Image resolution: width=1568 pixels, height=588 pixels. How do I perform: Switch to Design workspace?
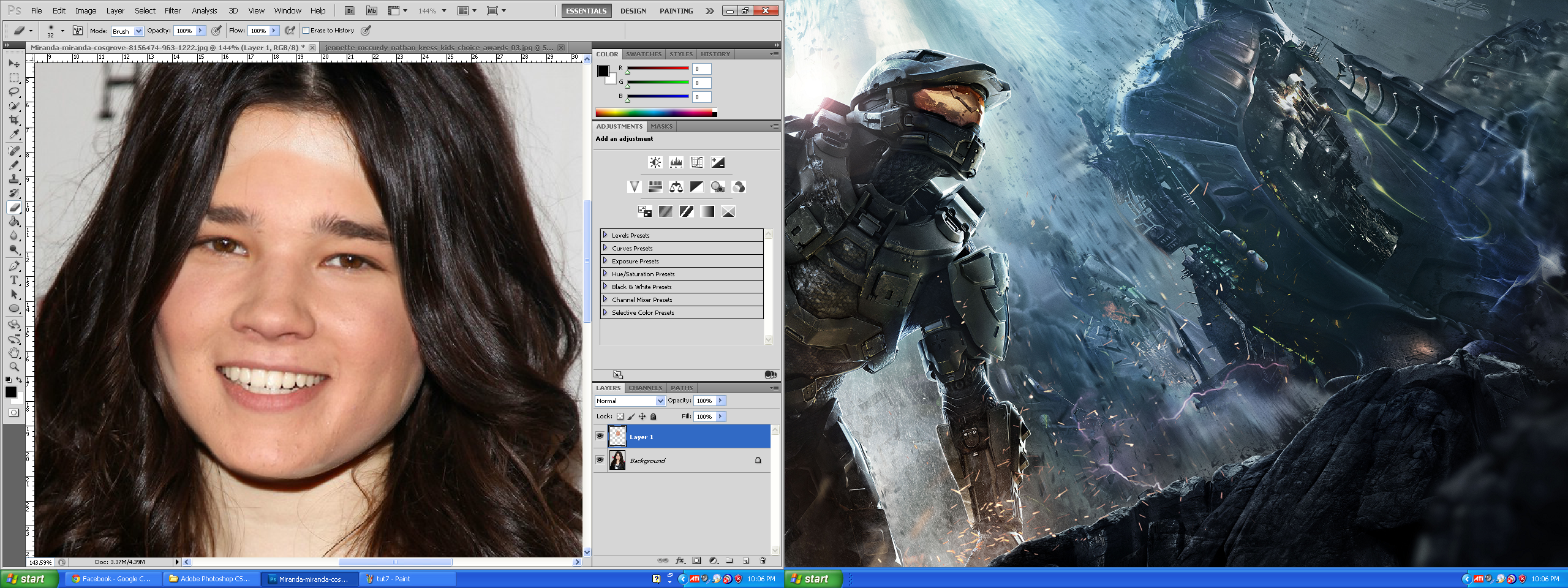[633, 10]
